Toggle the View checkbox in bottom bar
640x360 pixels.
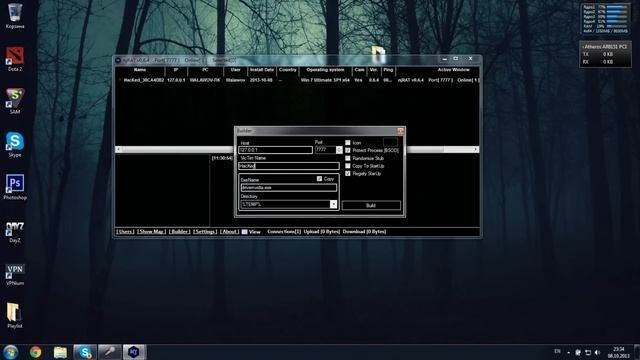point(244,231)
